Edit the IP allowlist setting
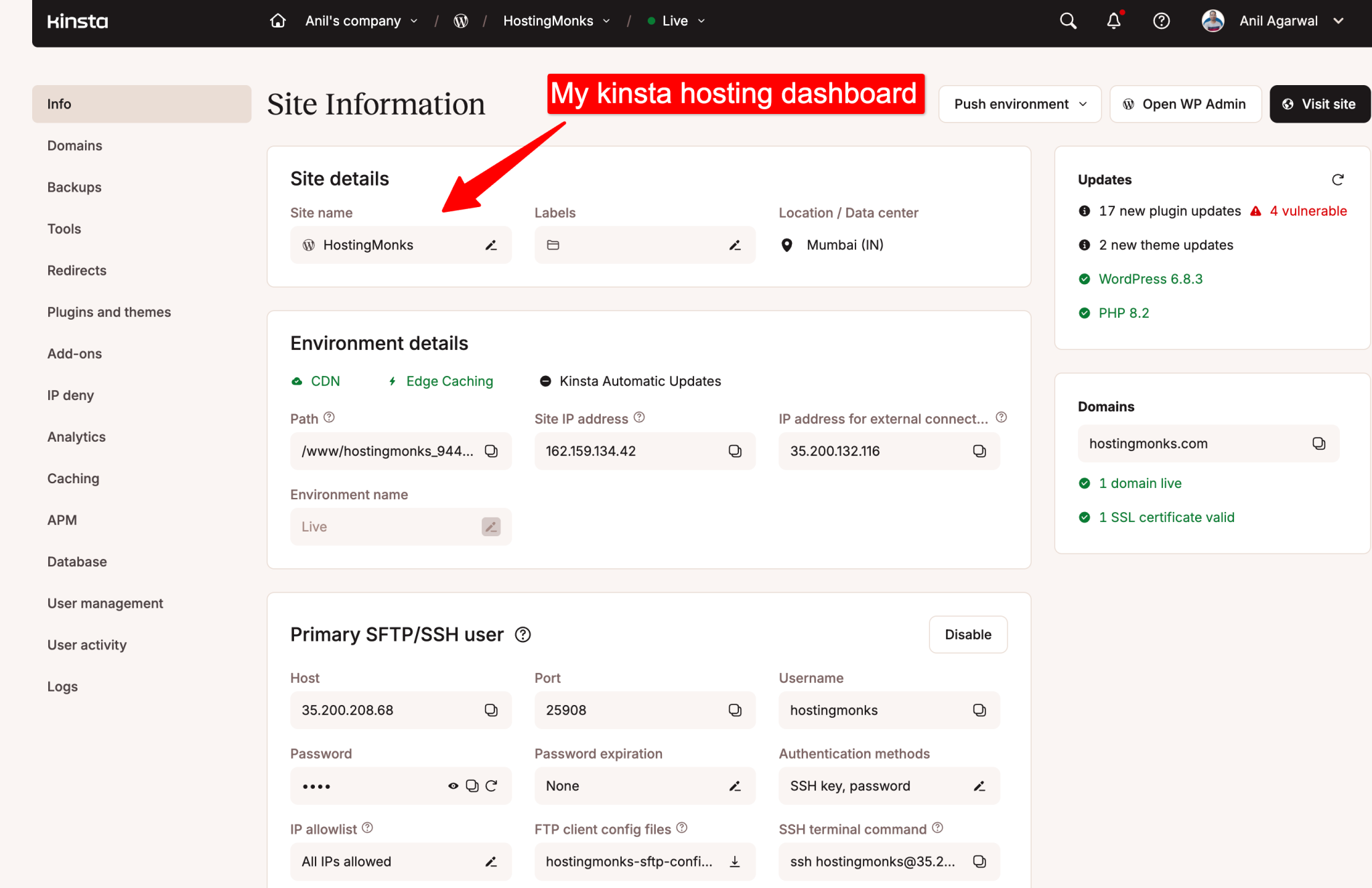1372x888 pixels. pyautogui.click(x=491, y=861)
